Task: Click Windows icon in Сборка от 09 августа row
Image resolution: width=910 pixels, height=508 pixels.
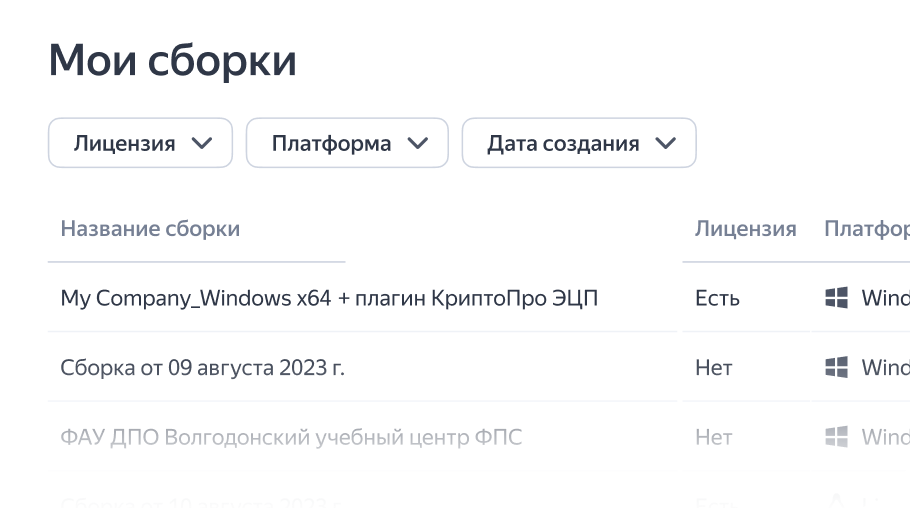Action: (836, 368)
